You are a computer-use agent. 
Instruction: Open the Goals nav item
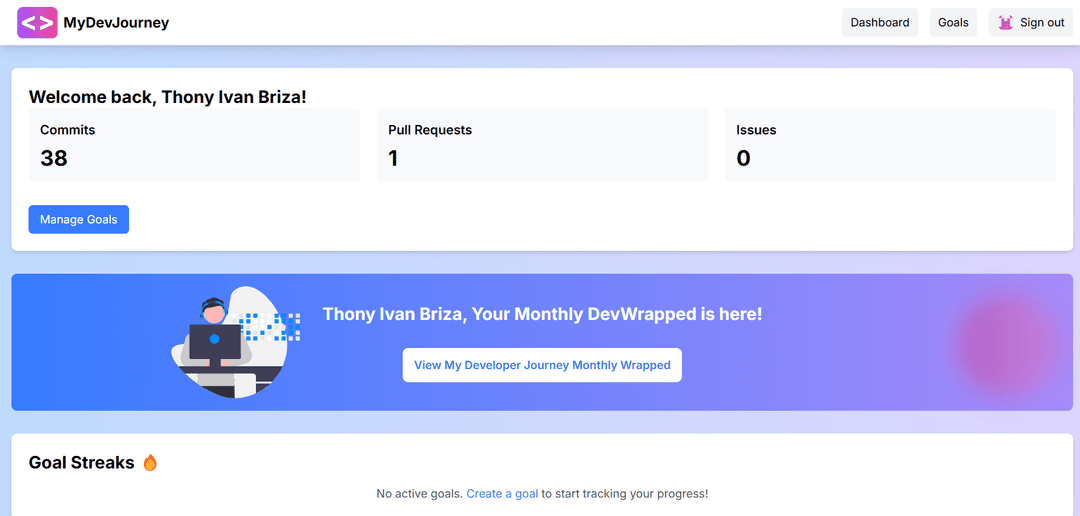953,23
